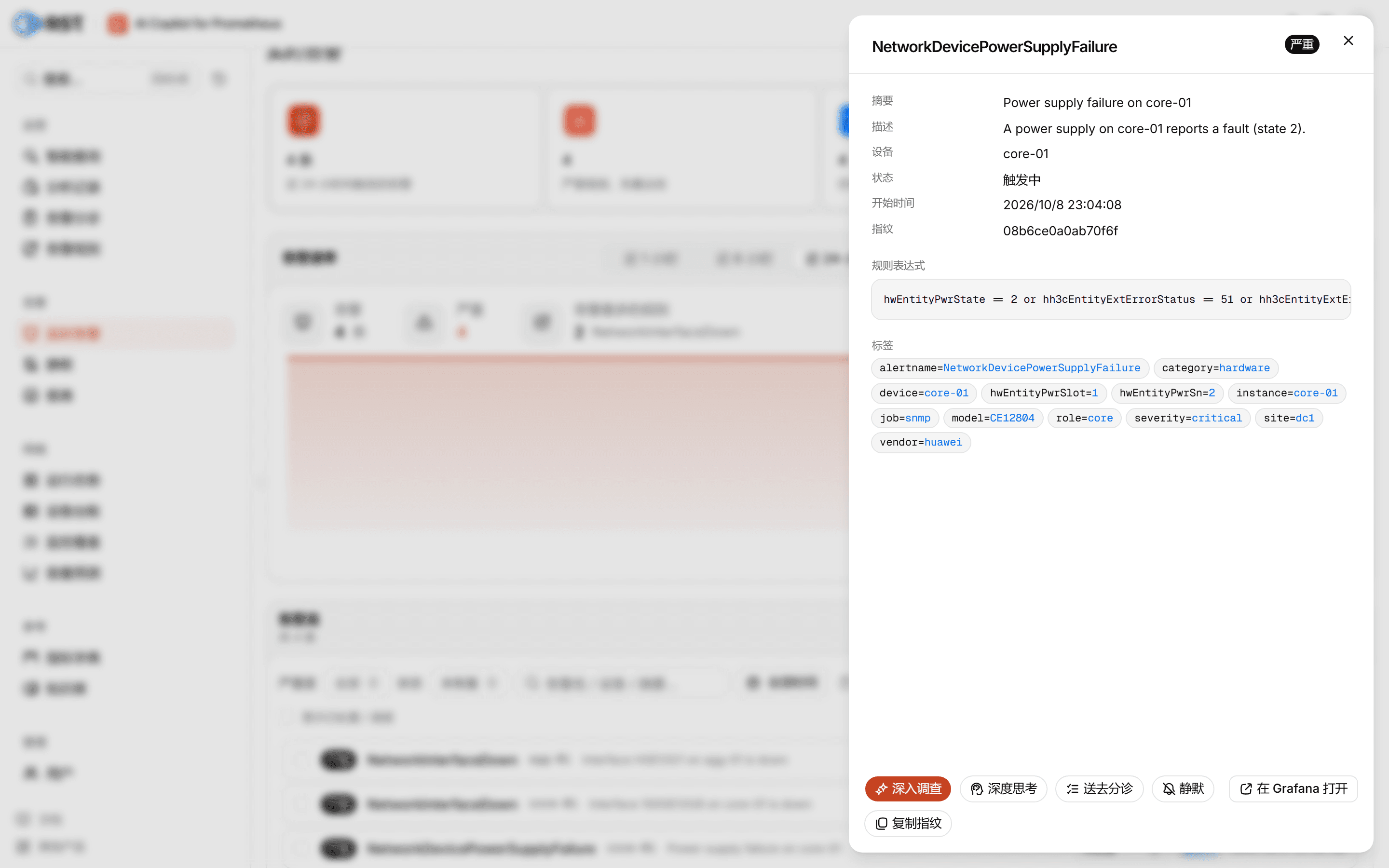This screenshot has height=868, width=1389.
Task: Click the rule expression code box
Action: [1111, 299]
